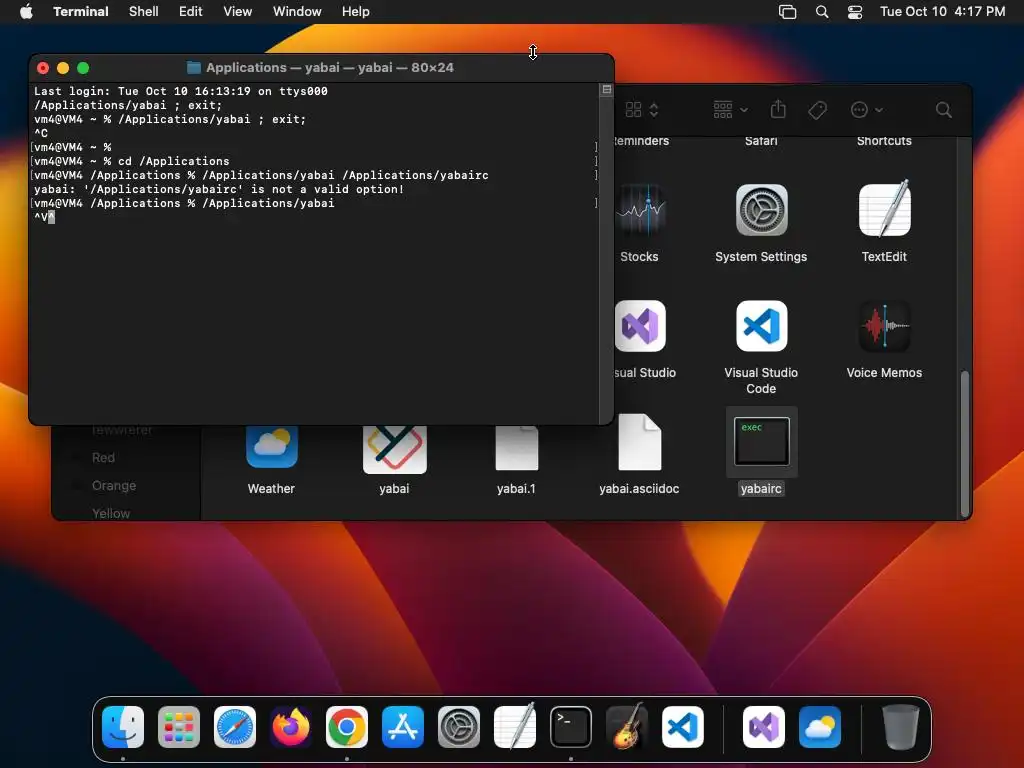Select the Visual Studio app in Finder
The image size is (1024, 768).
[x=640, y=326]
